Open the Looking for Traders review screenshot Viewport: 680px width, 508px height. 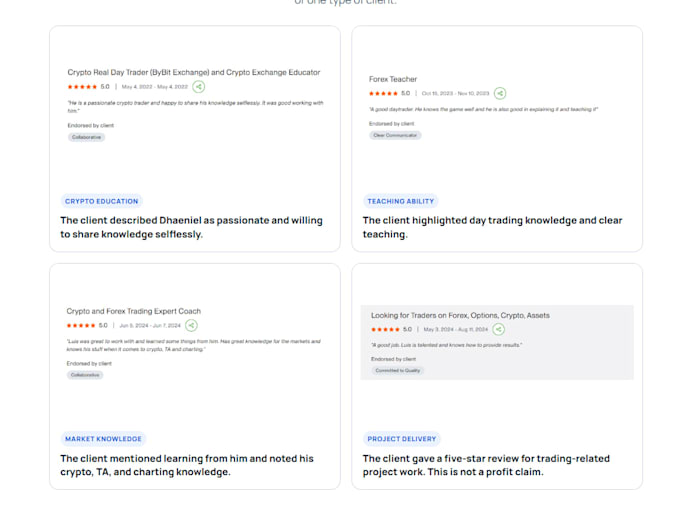(497, 343)
